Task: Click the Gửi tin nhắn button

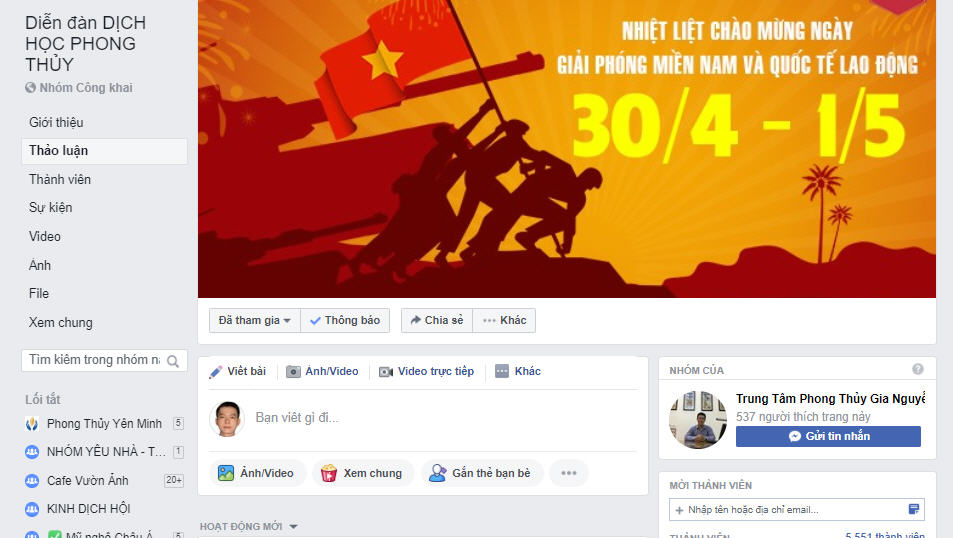Action: coord(828,436)
